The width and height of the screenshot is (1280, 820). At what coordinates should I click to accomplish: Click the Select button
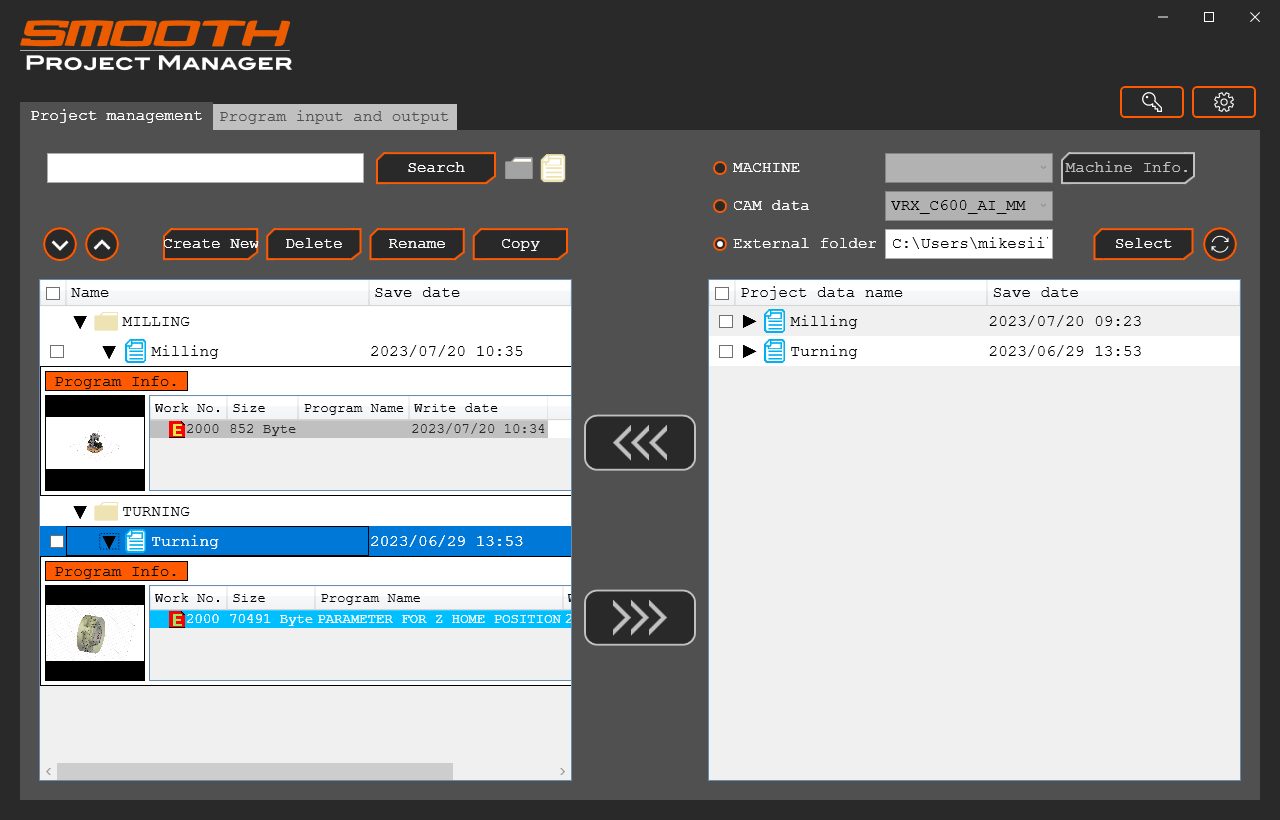click(1143, 244)
